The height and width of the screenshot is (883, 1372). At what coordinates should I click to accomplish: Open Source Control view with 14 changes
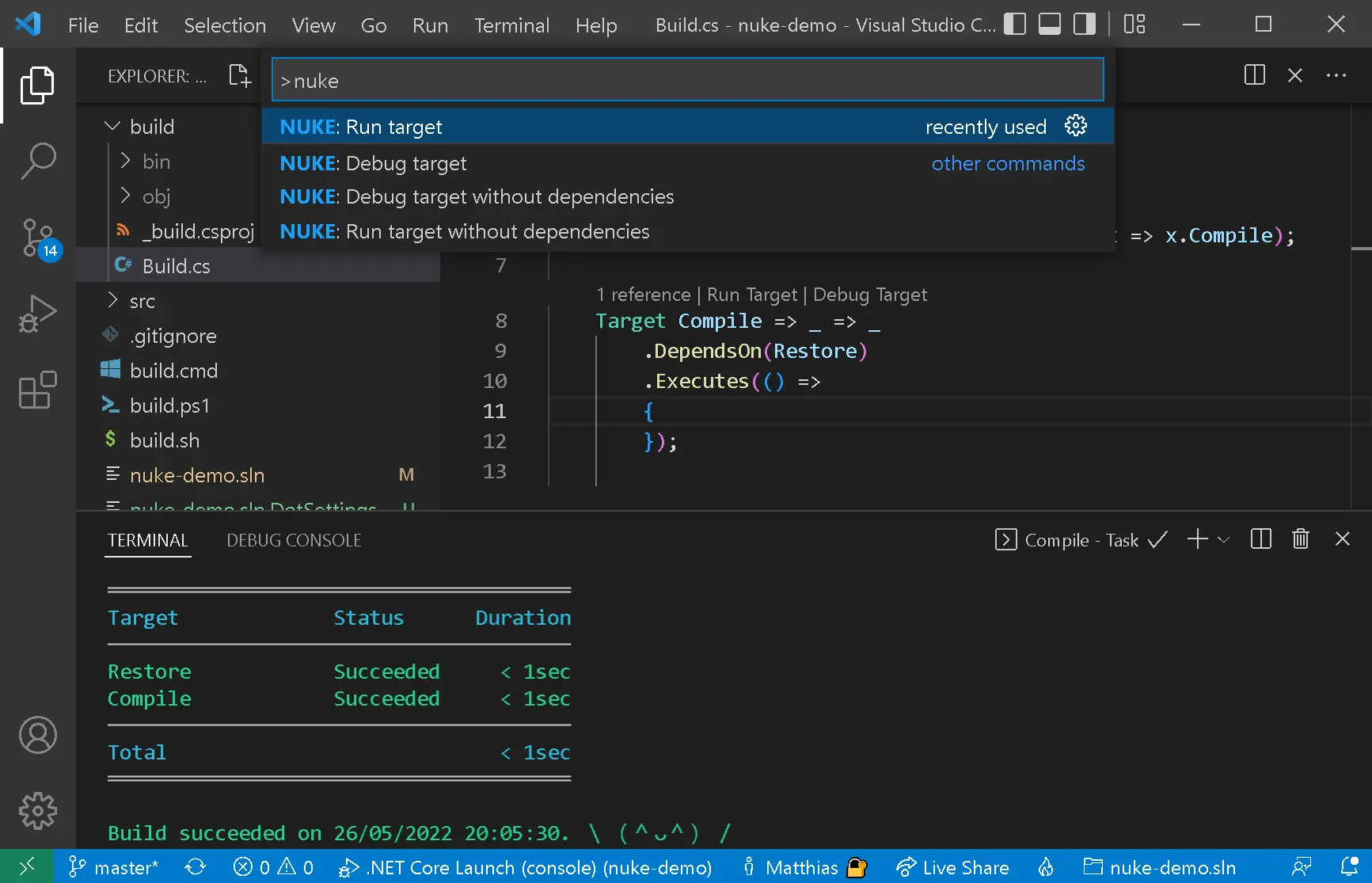(x=37, y=238)
